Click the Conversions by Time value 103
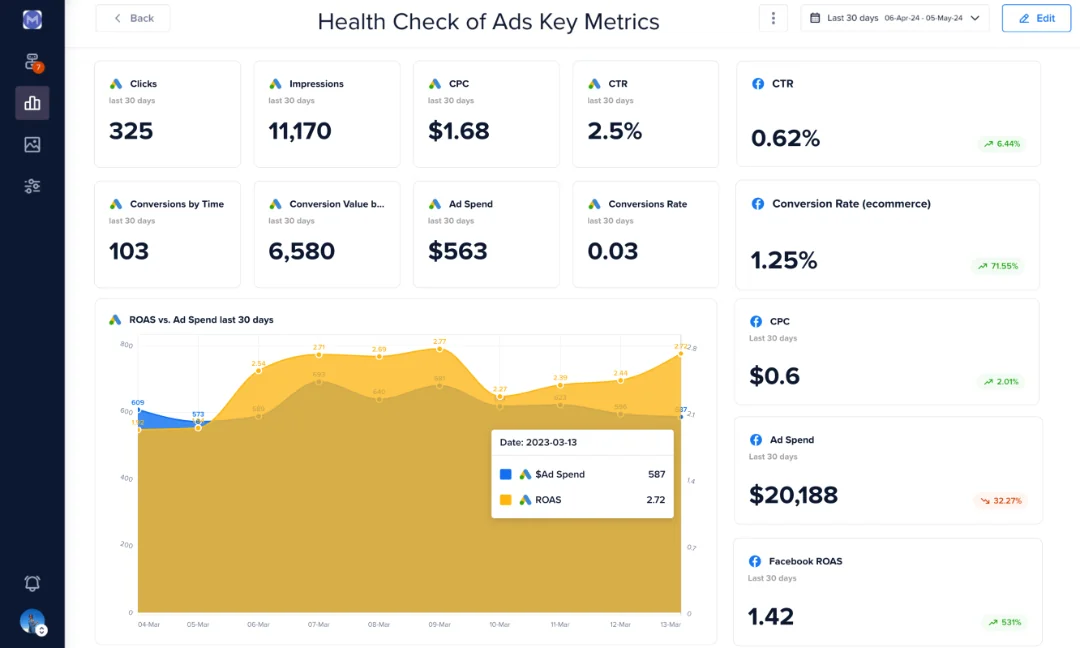This screenshot has width=1080, height=648. tap(129, 251)
